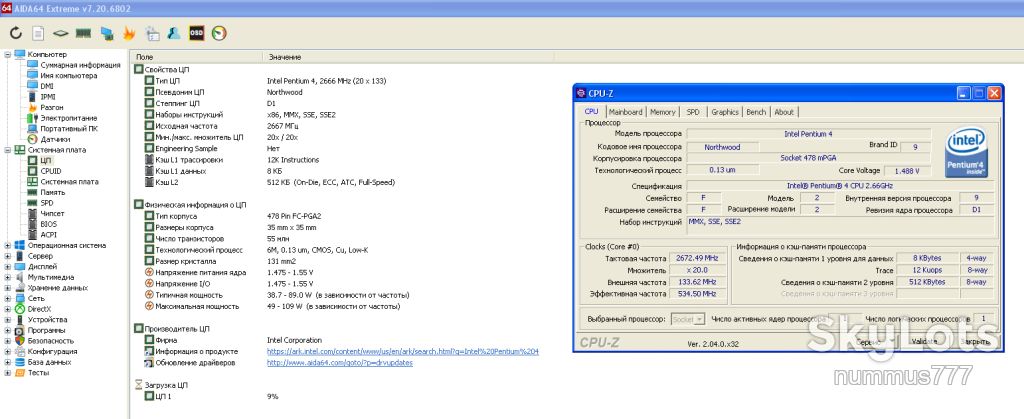Select Память tree item
The width and height of the screenshot is (1024, 419).
[x=52, y=193]
